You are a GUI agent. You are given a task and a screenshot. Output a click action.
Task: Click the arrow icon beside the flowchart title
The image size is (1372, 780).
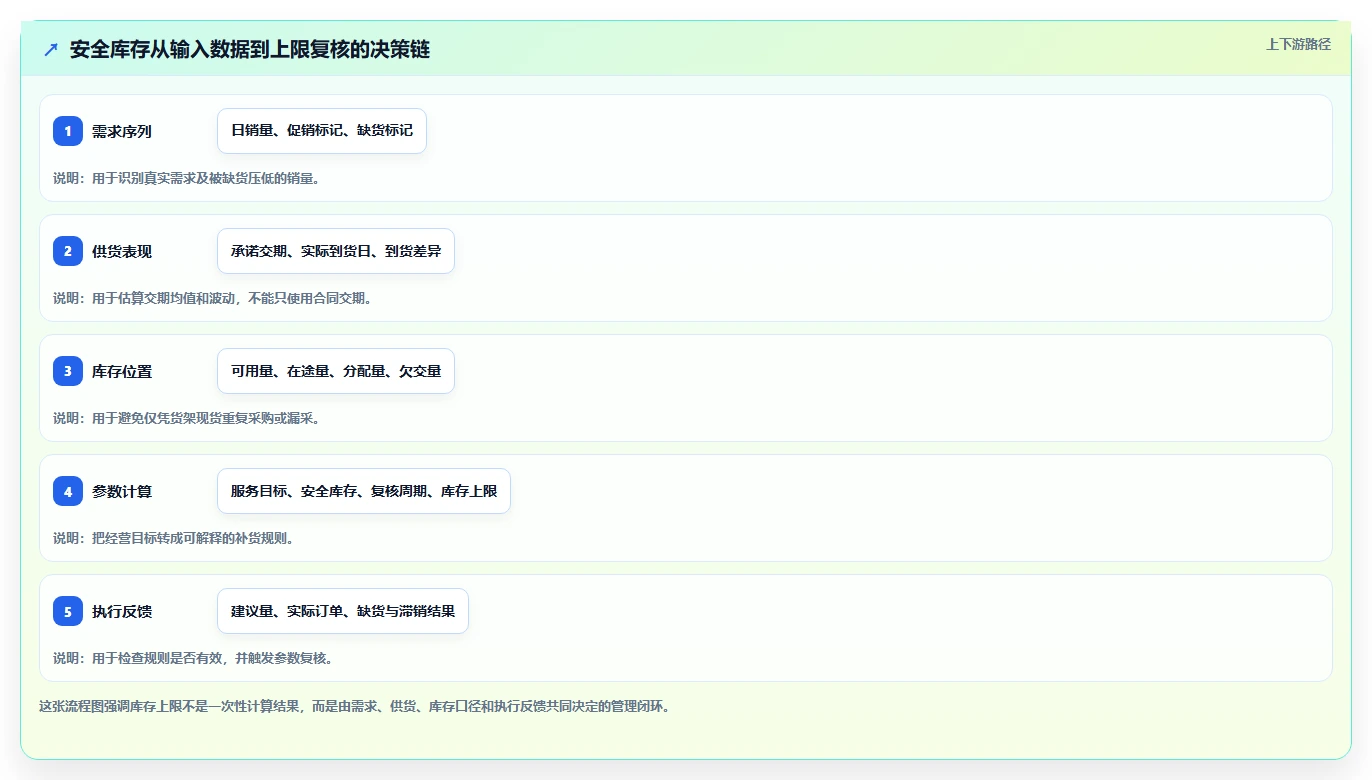(x=51, y=49)
